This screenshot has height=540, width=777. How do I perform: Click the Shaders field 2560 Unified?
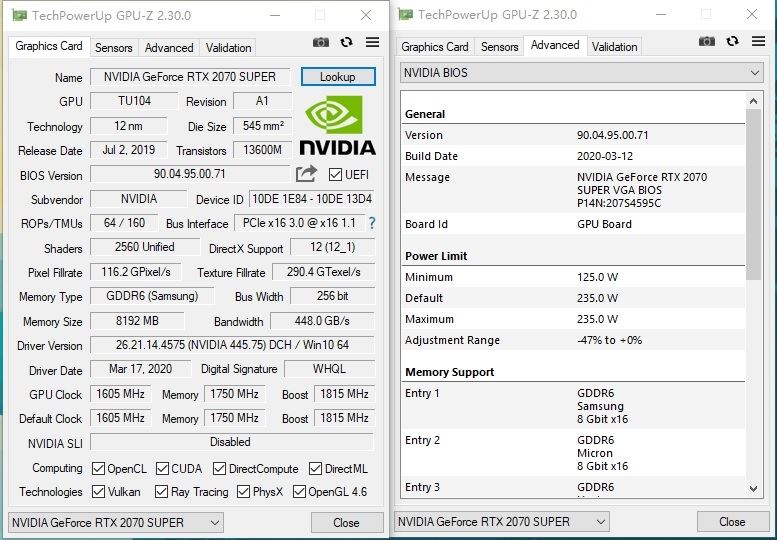145,247
